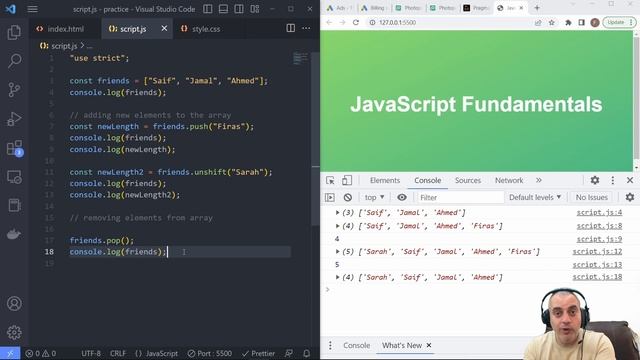Open the Docker view in activity bar
This screenshot has height=360, width=640.
pos(14,234)
